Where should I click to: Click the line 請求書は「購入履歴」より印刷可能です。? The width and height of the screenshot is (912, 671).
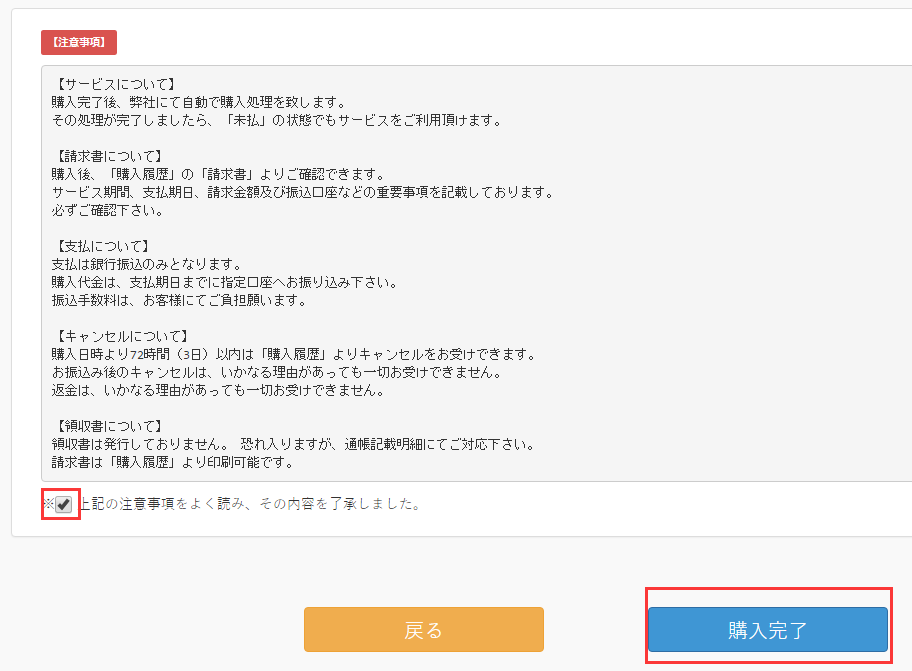pyautogui.click(x=173, y=462)
